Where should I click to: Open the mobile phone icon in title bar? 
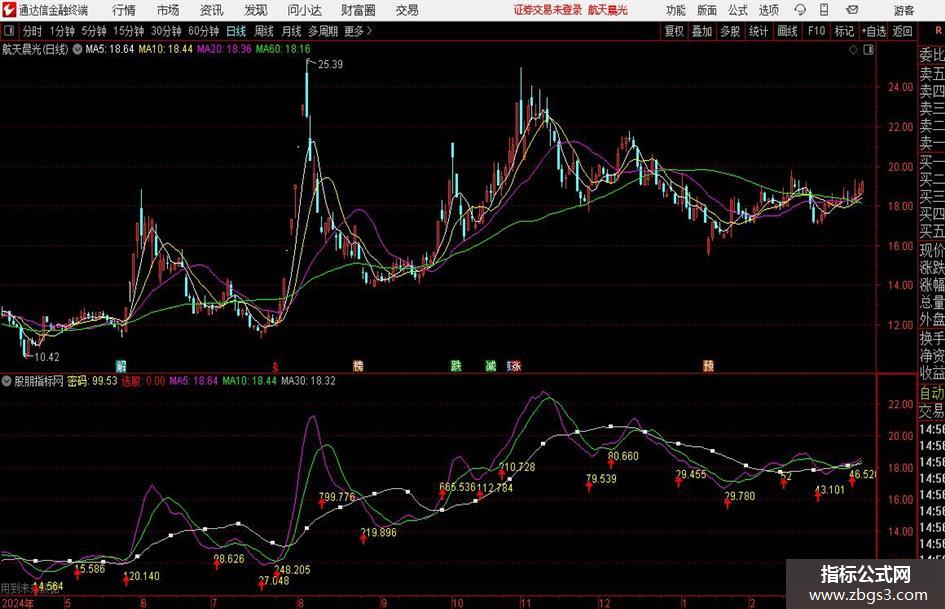click(824, 10)
